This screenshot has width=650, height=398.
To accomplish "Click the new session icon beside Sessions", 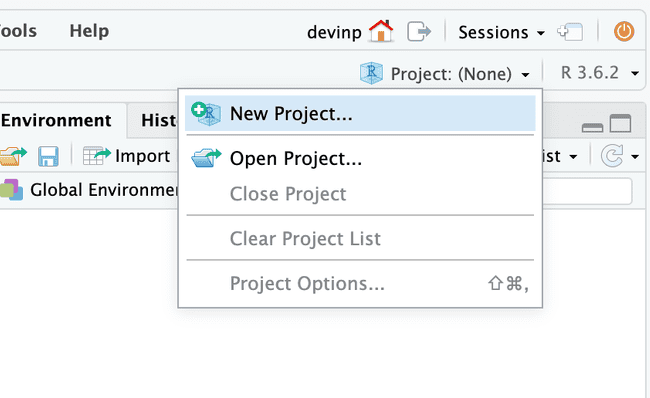I will tap(570, 32).
